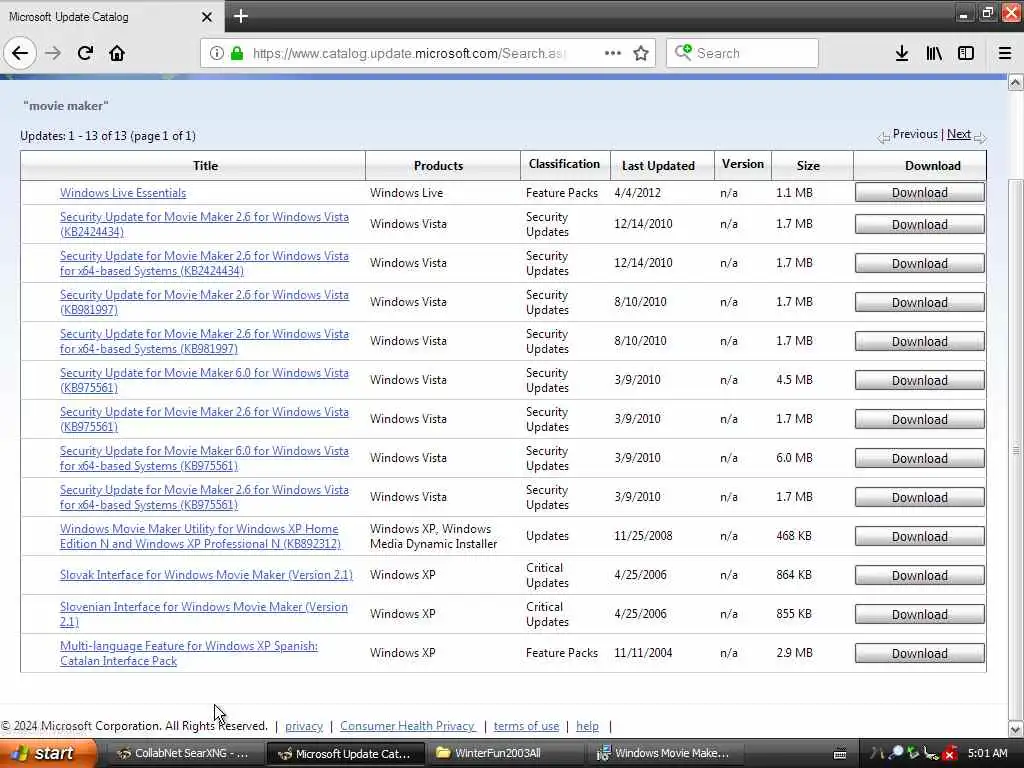Viewport: 1024px width, 768px height.
Task: Select the Microsoft Update Catalog browser tab
Action: pos(111,17)
